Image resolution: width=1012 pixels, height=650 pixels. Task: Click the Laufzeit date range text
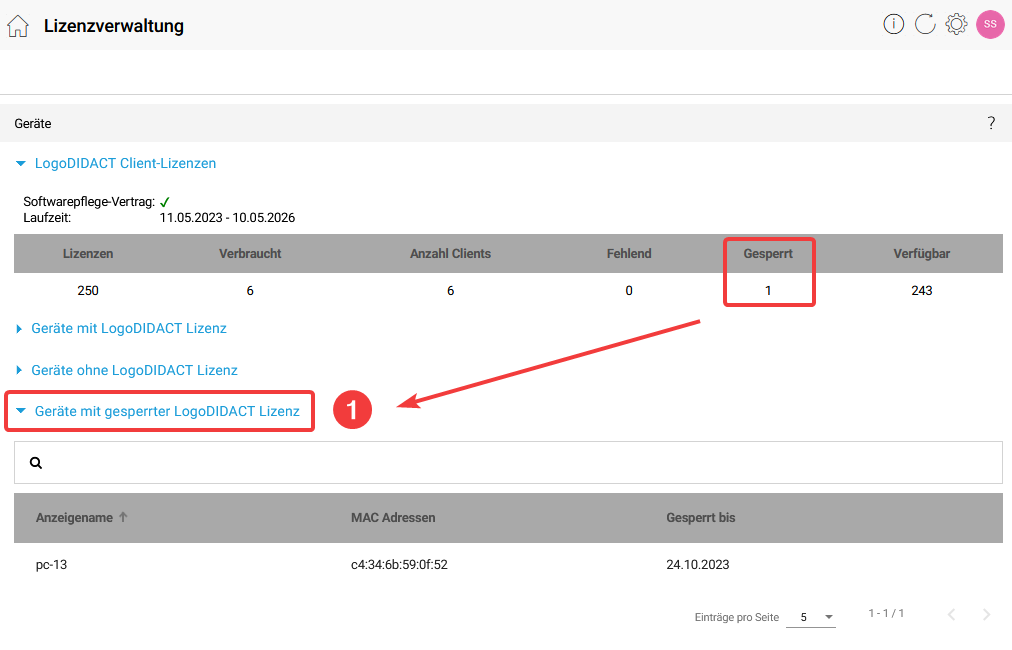coord(227,218)
